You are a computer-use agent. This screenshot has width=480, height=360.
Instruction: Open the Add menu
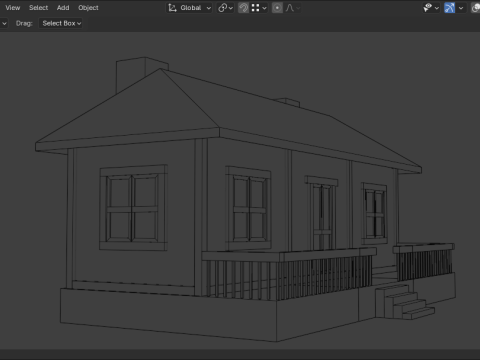(63, 8)
